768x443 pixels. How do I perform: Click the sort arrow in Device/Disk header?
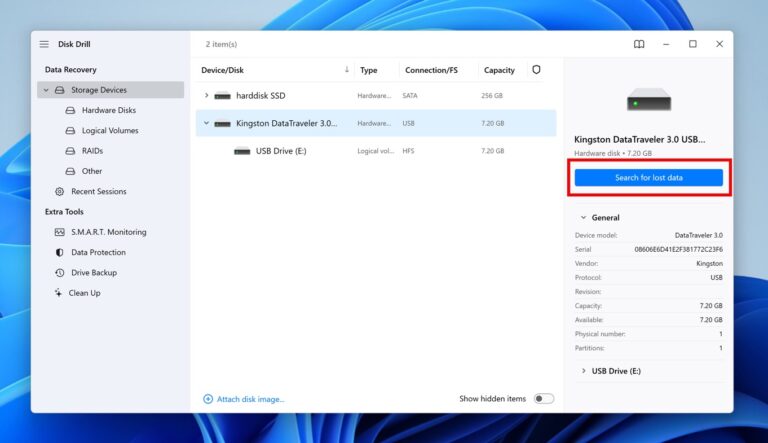coord(346,70)
